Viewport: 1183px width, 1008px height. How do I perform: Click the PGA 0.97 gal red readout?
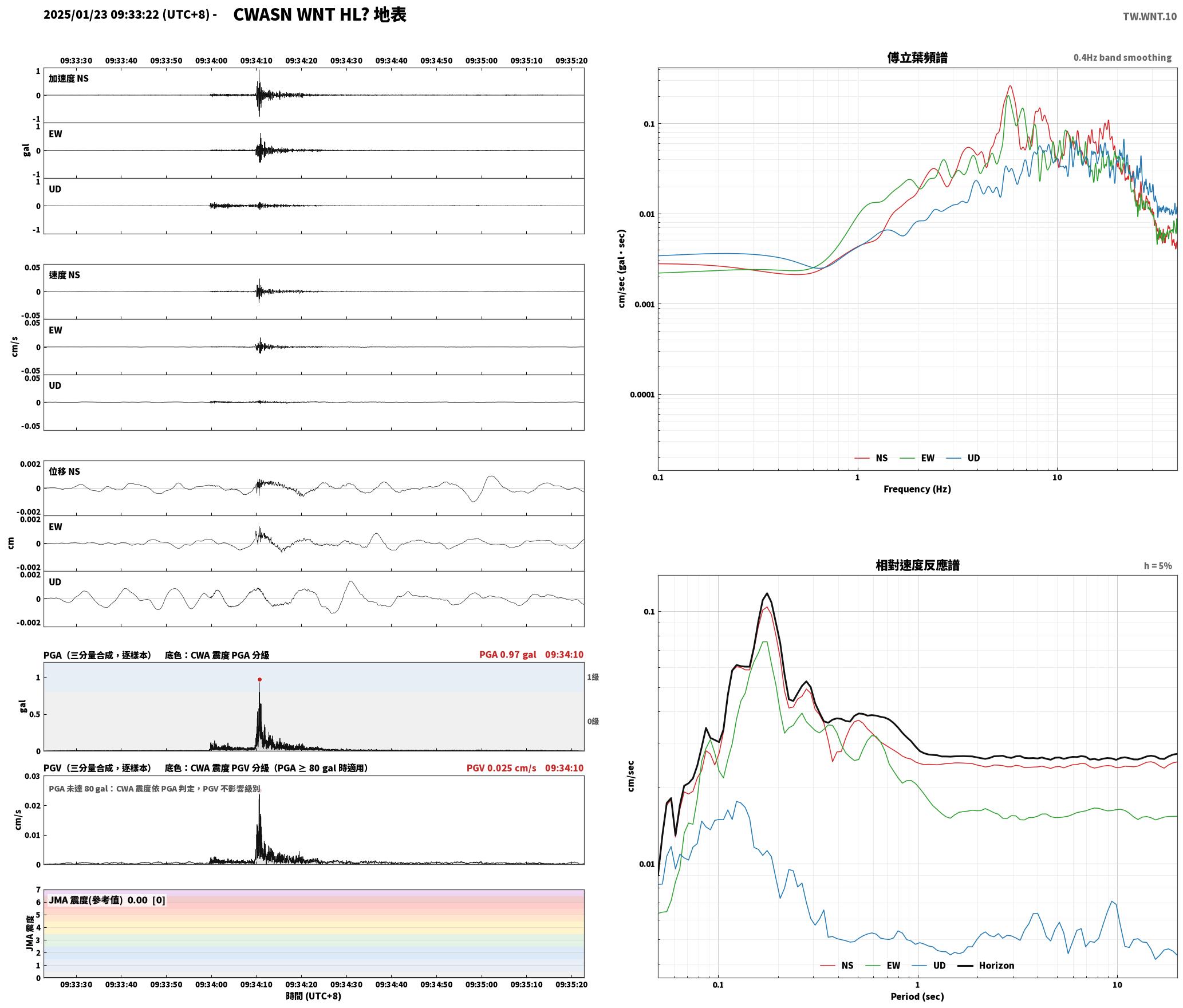tap(508, 655)
